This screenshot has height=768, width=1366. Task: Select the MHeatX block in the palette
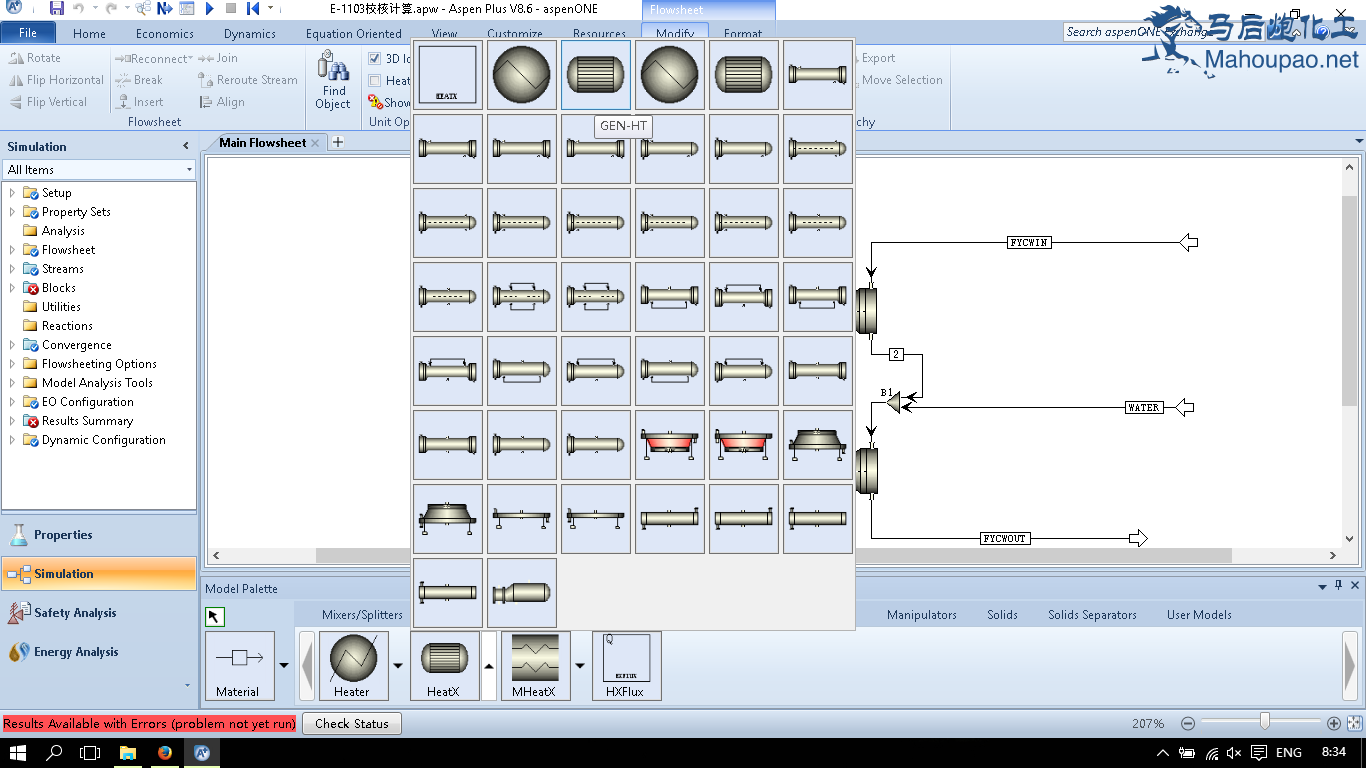pyautogui.click(x=535, y=666)
